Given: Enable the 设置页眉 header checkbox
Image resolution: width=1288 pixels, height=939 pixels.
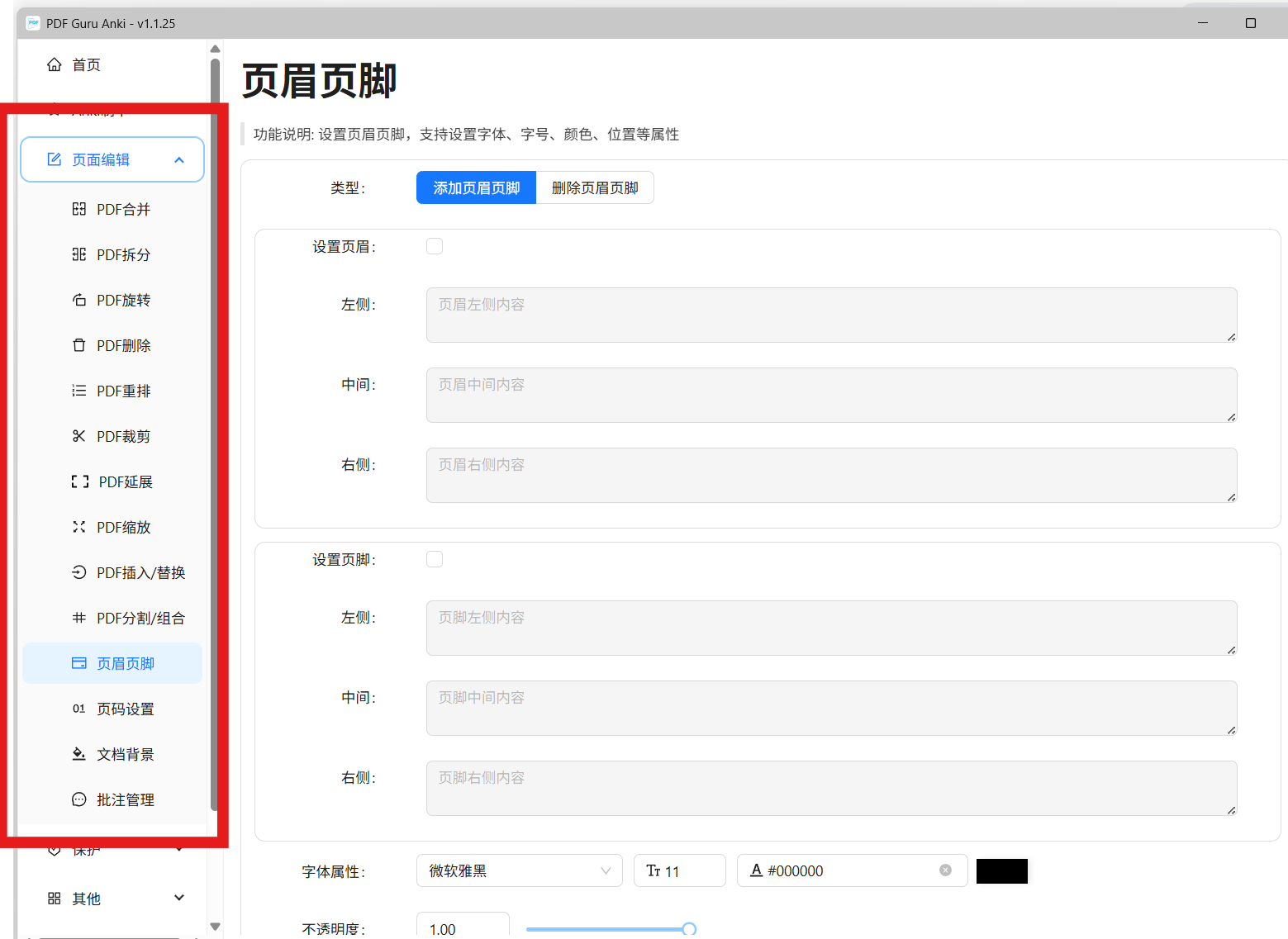Looking at the screenshot, I should coord(435,245).
